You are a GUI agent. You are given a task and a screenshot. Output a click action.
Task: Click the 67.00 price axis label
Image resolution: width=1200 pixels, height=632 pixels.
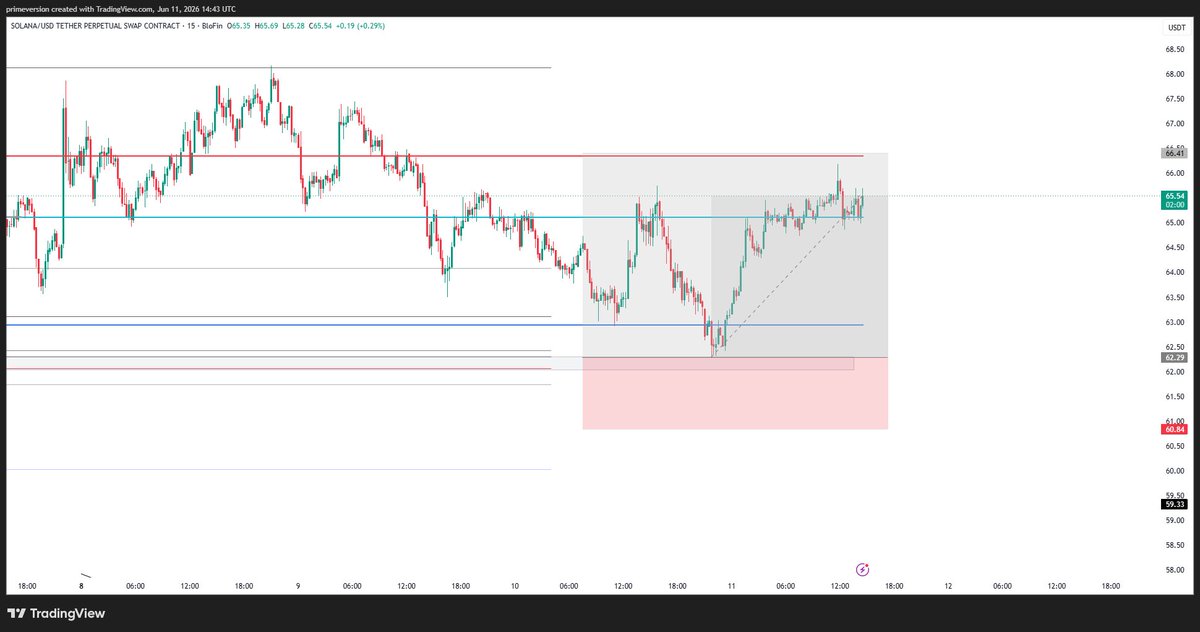(x=1175, y=124)
